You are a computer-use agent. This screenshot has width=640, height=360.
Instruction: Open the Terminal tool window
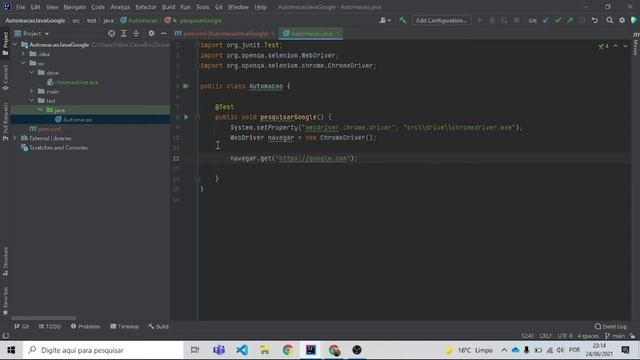tap(124, 327)
